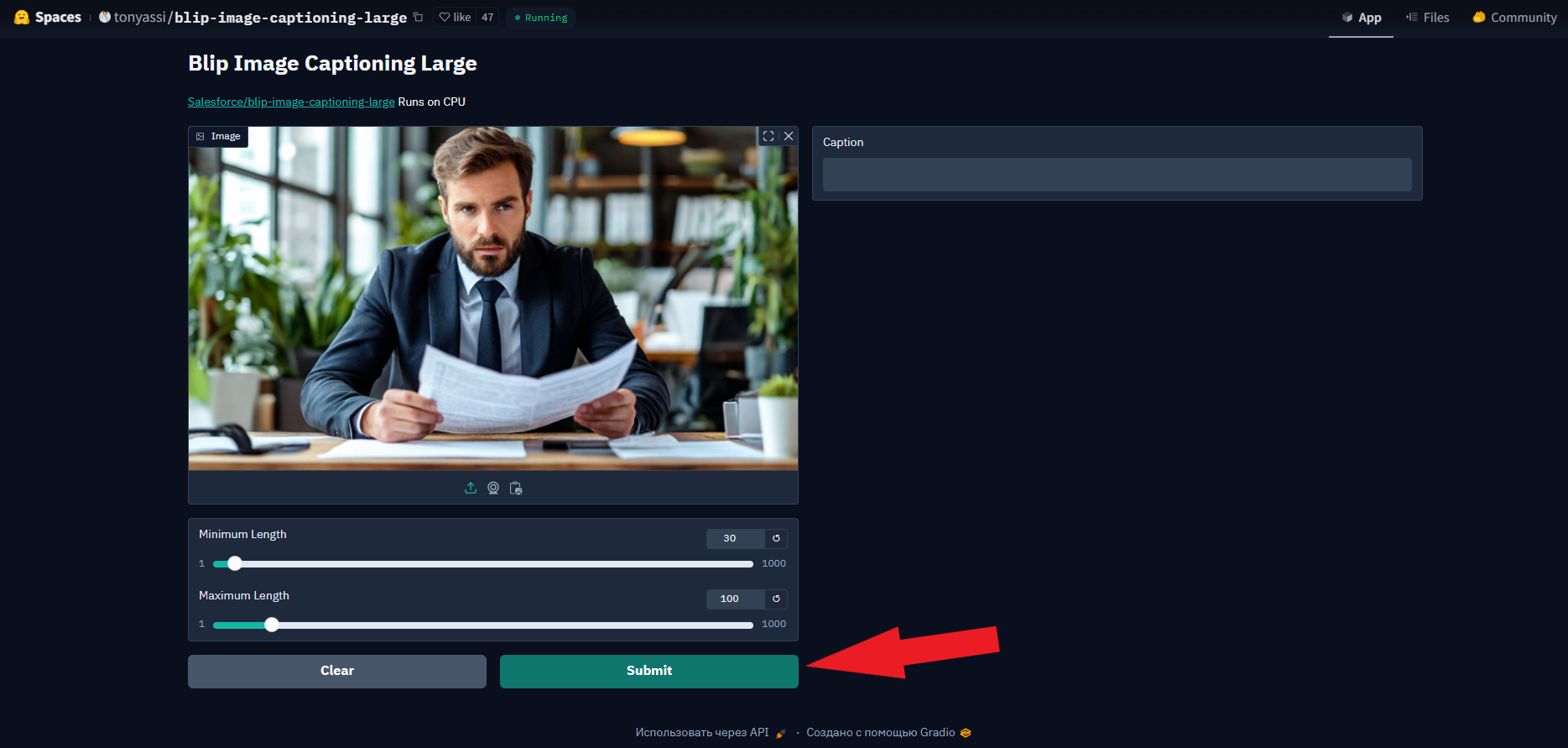Switch to the Community tab
Screen dimensions: 1568x748
coord(1515,17)
